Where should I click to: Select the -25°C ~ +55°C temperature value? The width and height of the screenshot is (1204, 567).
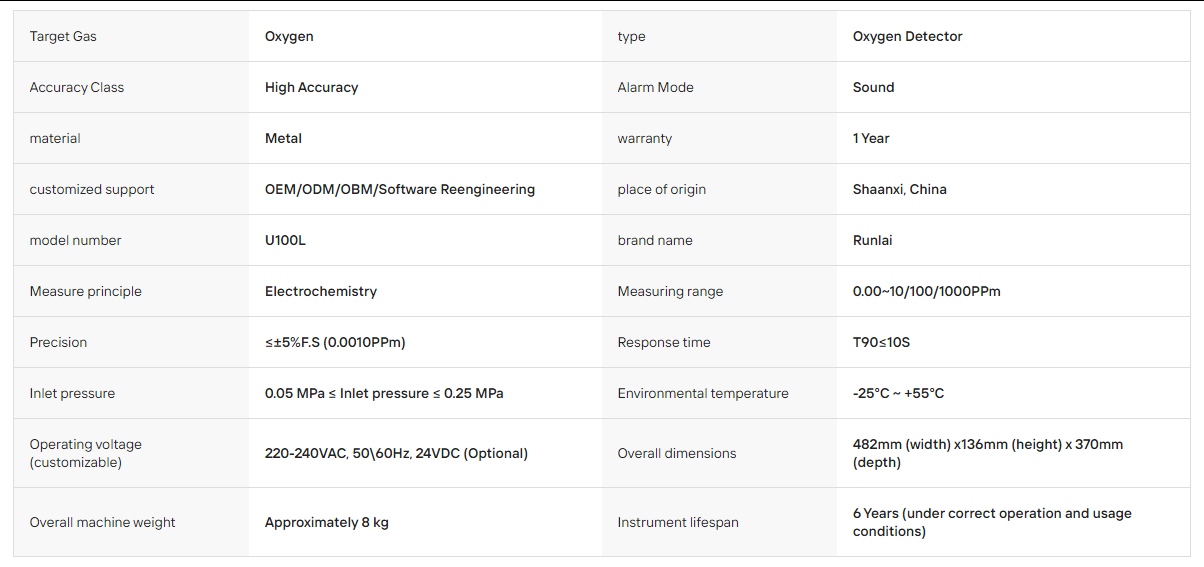click(x=898, y=393)
